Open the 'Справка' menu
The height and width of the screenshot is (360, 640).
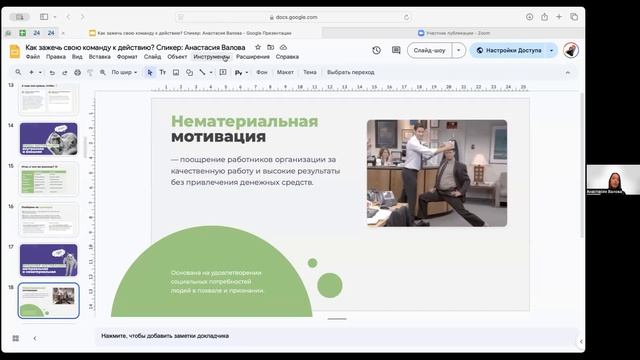coord(287,57)
